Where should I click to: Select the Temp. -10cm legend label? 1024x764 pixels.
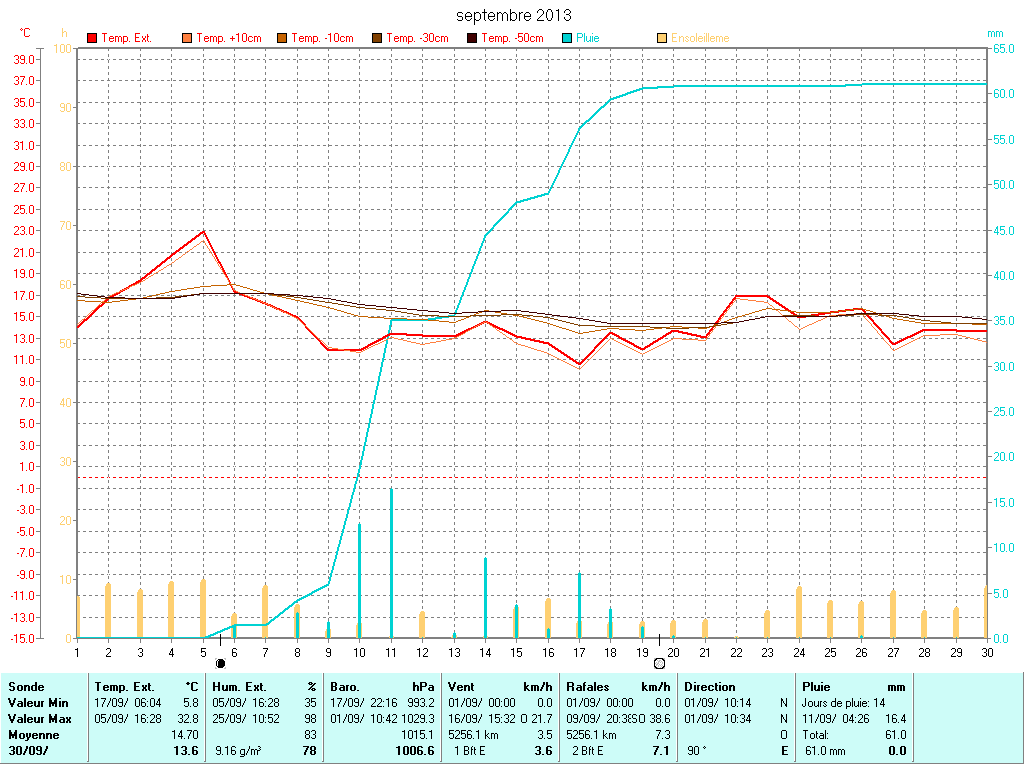[x=322, y=38]
